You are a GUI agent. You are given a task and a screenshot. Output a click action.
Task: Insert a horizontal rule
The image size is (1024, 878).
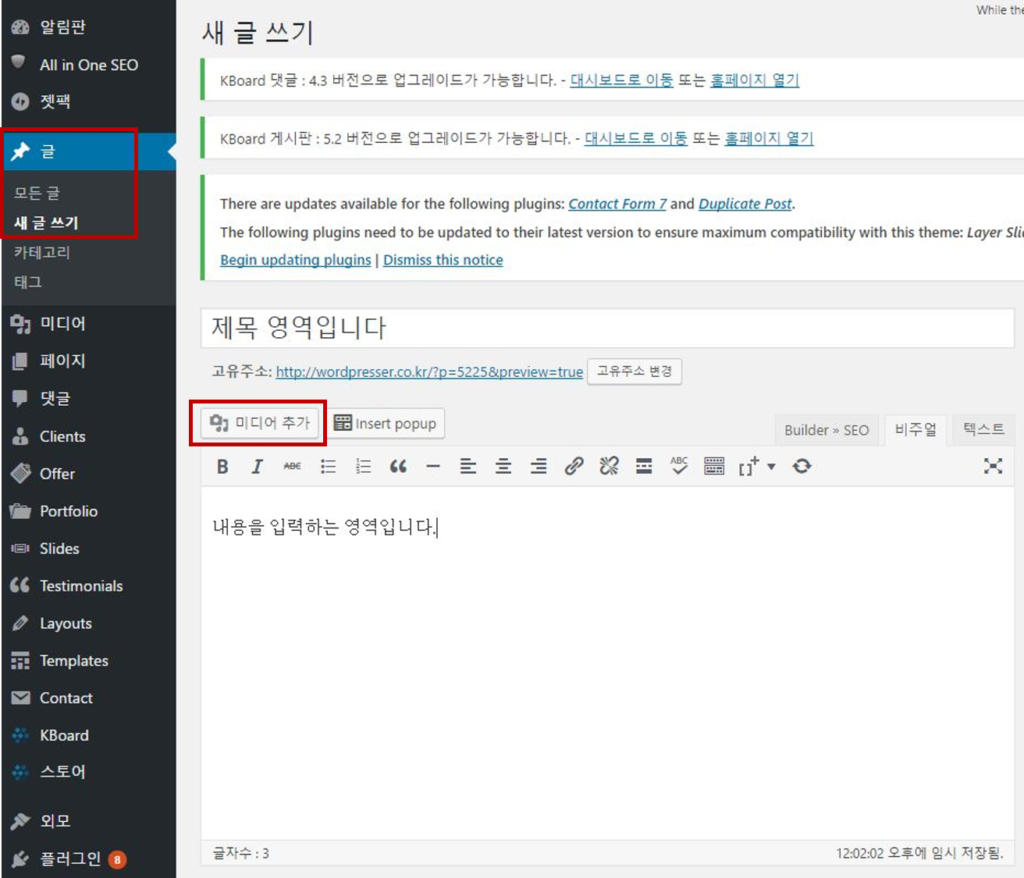click(433, 466)
